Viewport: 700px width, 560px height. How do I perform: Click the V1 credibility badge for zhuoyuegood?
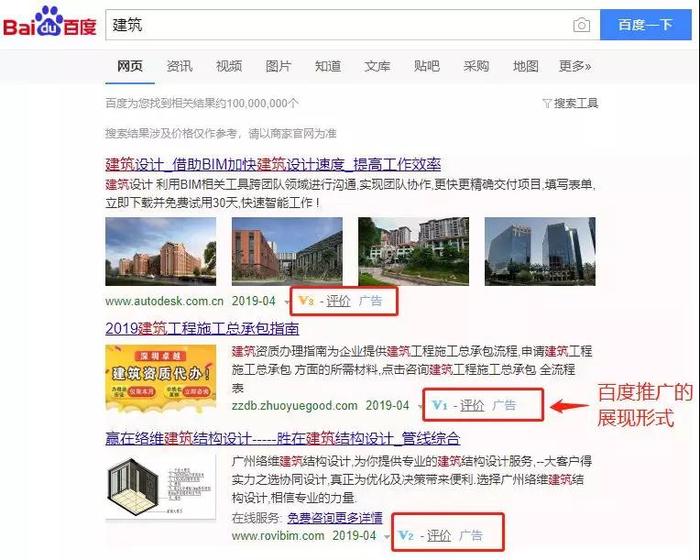[440, 405]
